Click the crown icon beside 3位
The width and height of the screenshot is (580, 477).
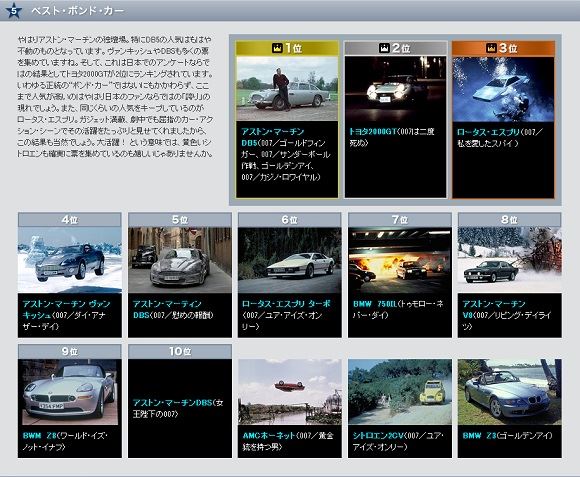tap(492, 48)
